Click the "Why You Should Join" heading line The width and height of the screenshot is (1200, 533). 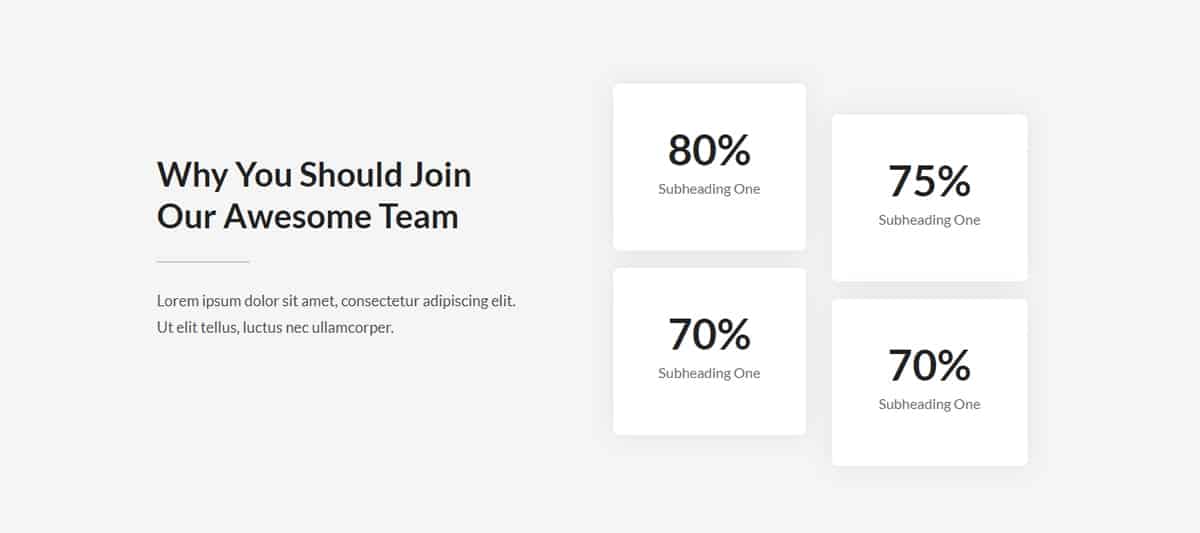[x=314, y=174]
